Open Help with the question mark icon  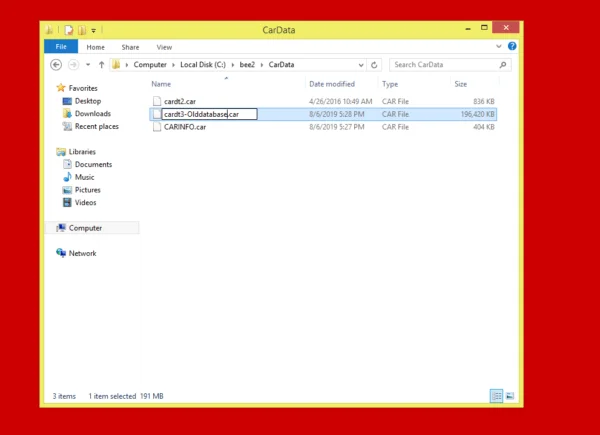pyautogui.click(x=511, y=46)
